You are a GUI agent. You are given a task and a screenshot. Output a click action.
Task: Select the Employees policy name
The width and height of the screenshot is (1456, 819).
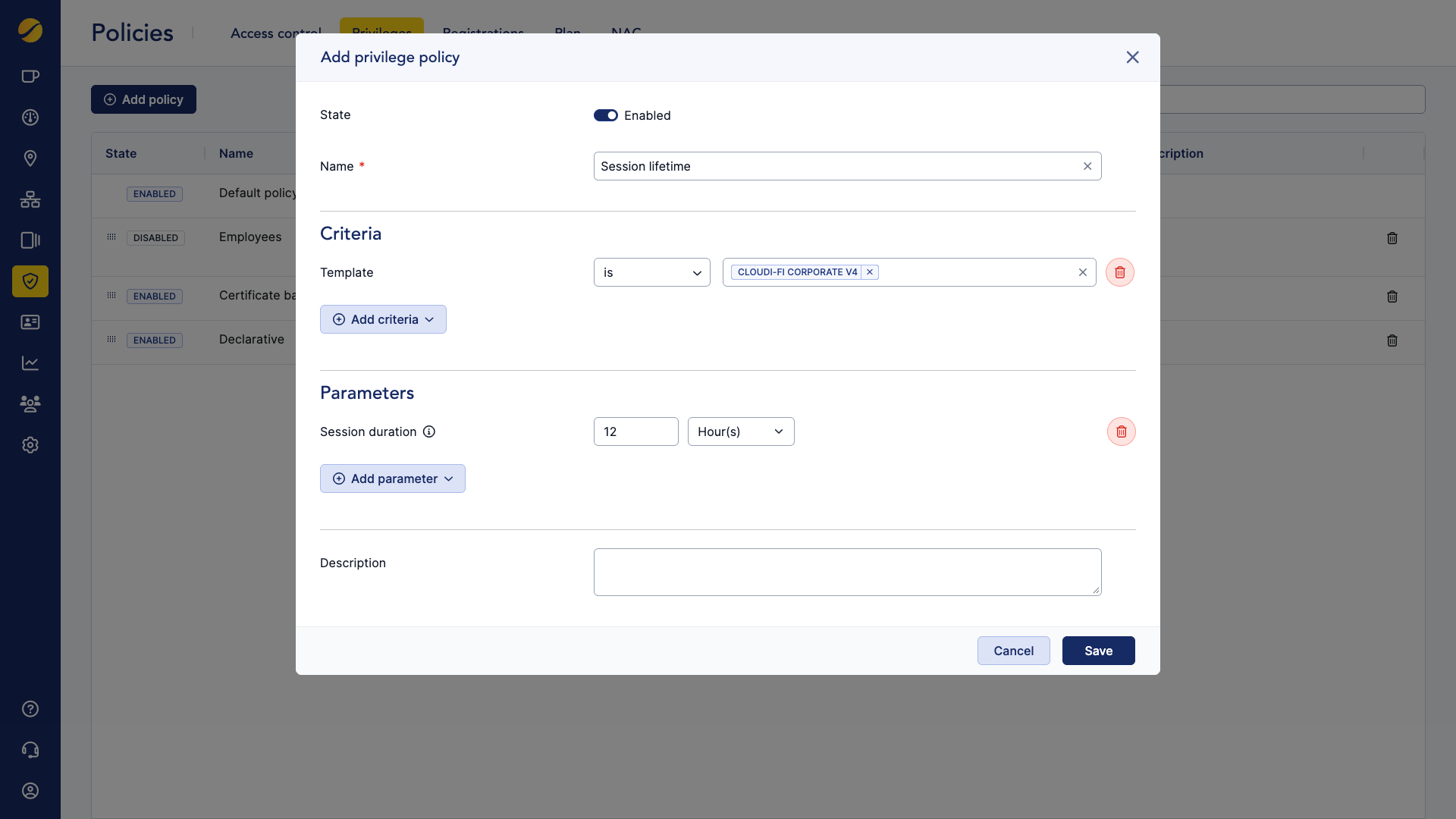[x=250, y=237]
